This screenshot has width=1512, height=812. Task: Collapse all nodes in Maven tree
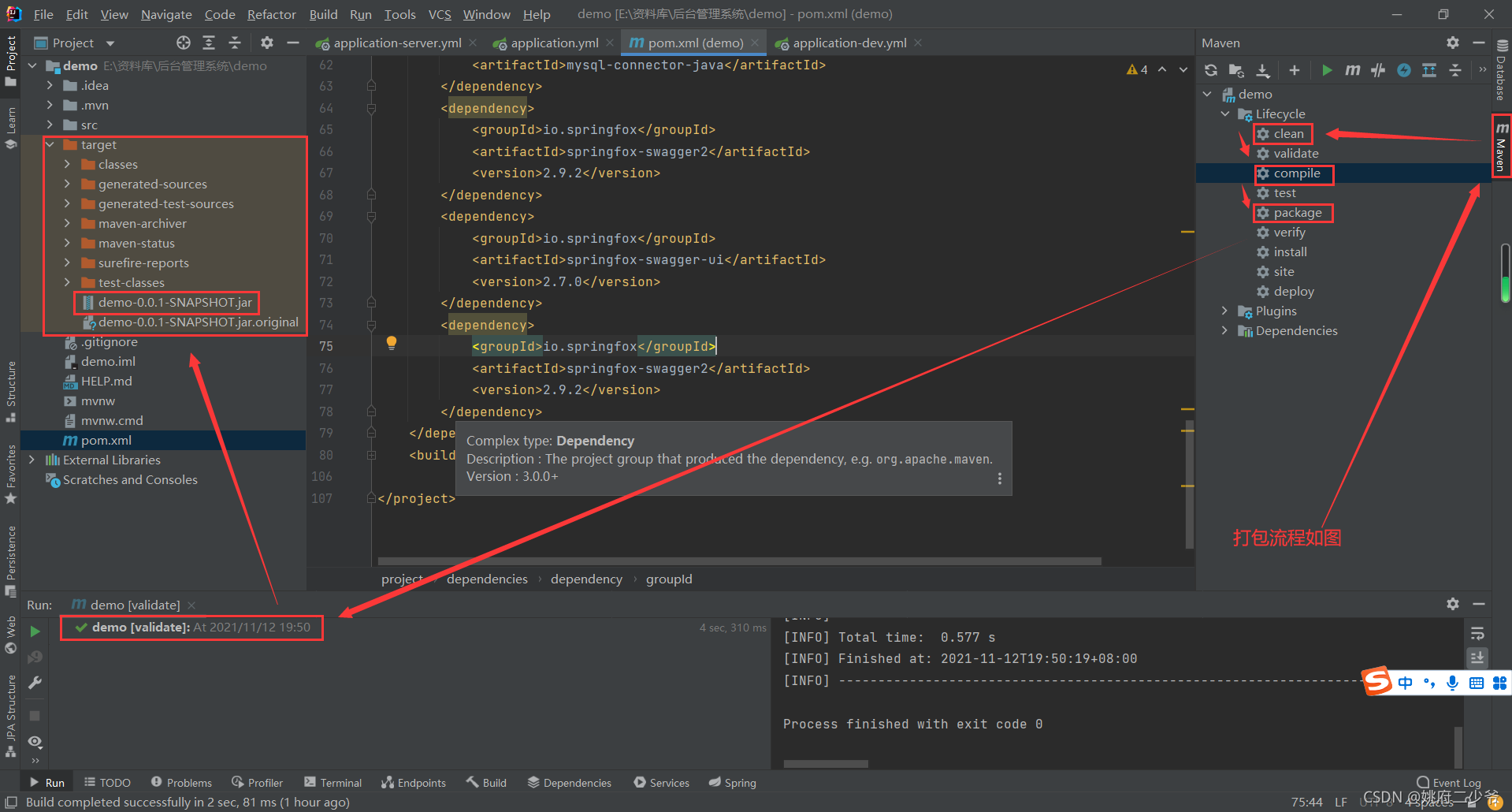coord(1455,70)
